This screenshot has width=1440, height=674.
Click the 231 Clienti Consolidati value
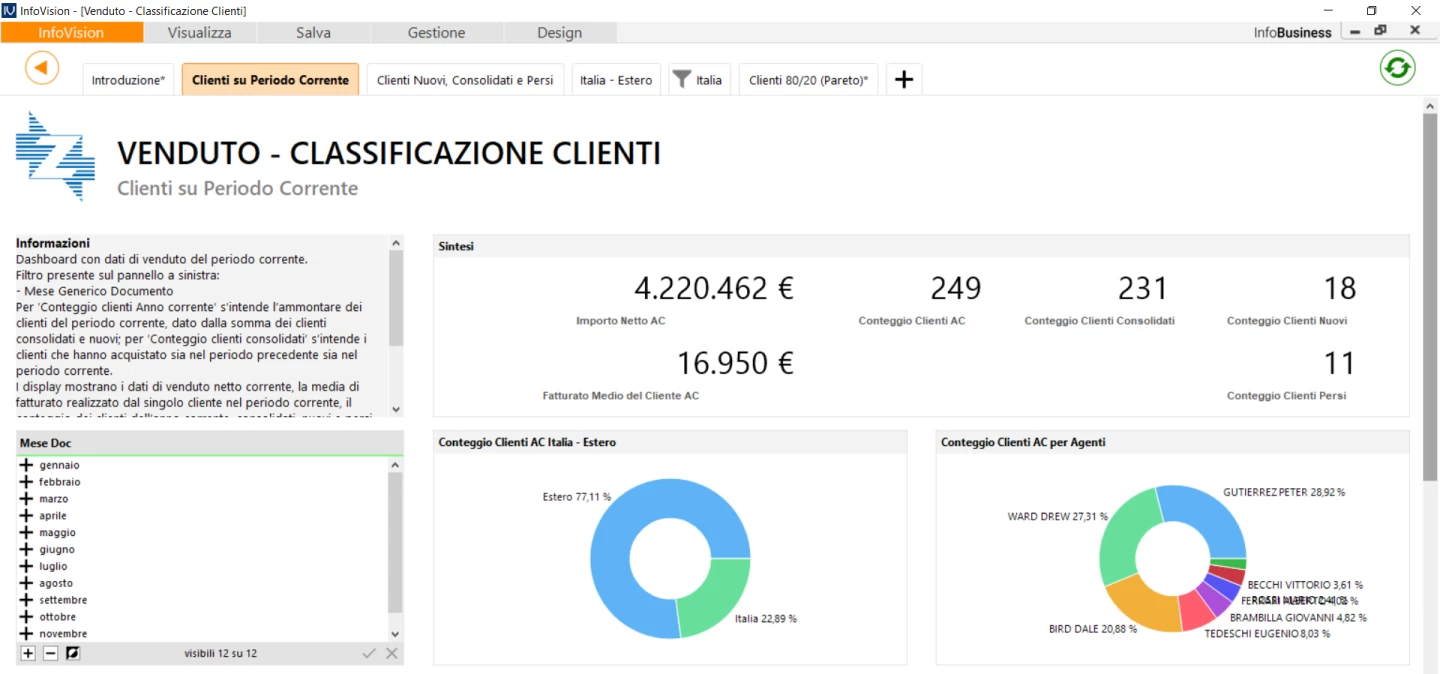[1143, 288]
